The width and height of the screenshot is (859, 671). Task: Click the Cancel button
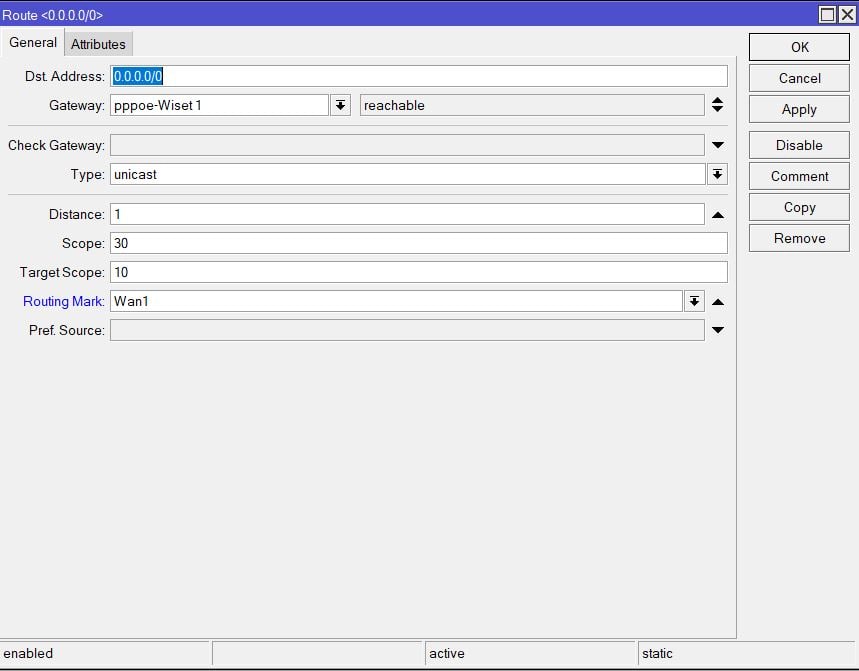pos(799,78)
